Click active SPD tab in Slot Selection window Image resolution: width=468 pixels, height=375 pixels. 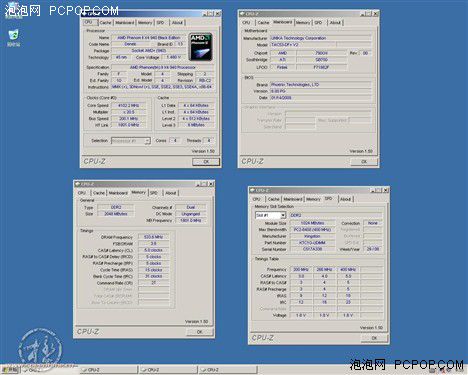329,198
